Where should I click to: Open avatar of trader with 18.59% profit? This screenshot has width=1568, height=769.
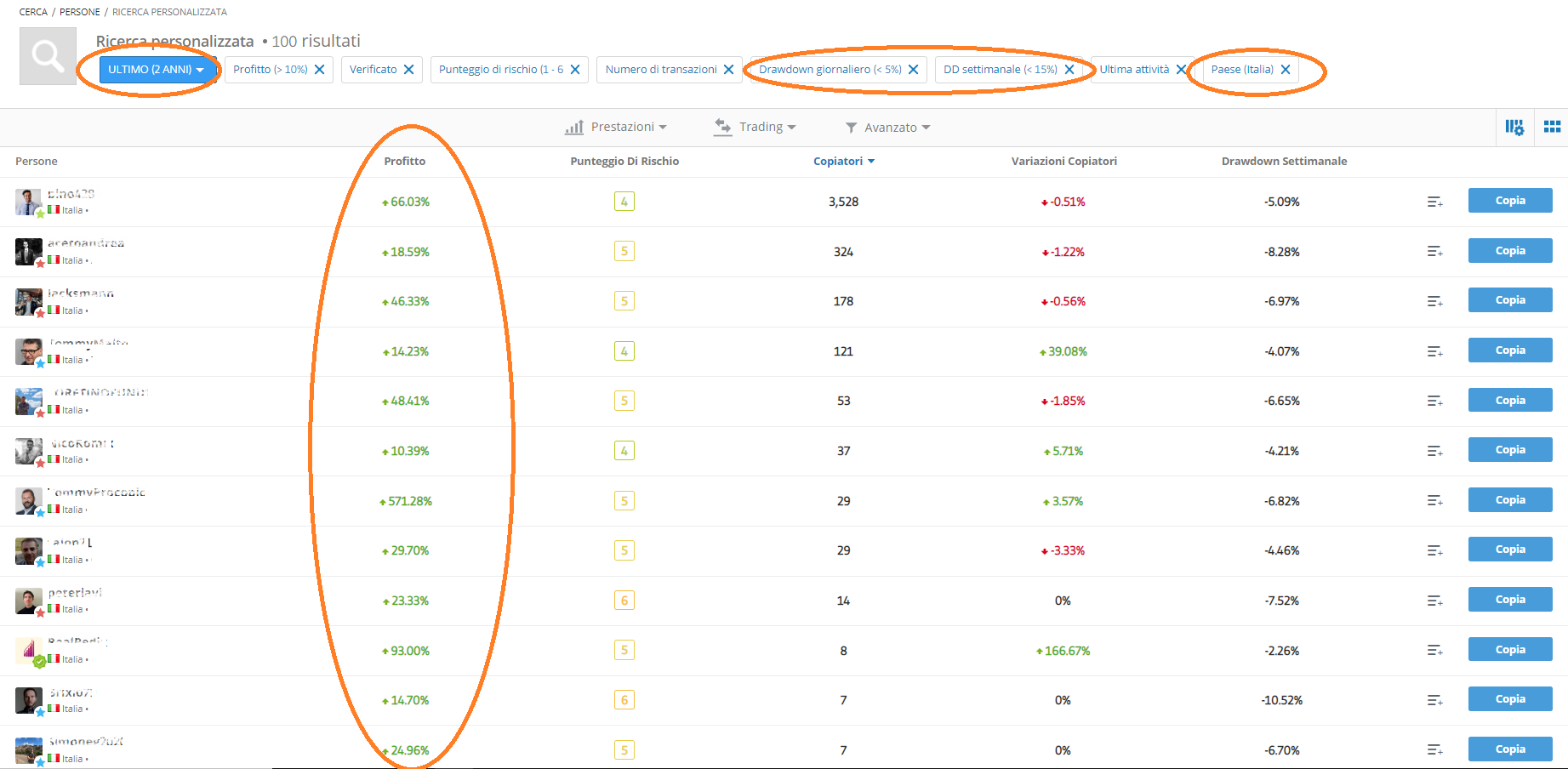[x=29, y=252]
